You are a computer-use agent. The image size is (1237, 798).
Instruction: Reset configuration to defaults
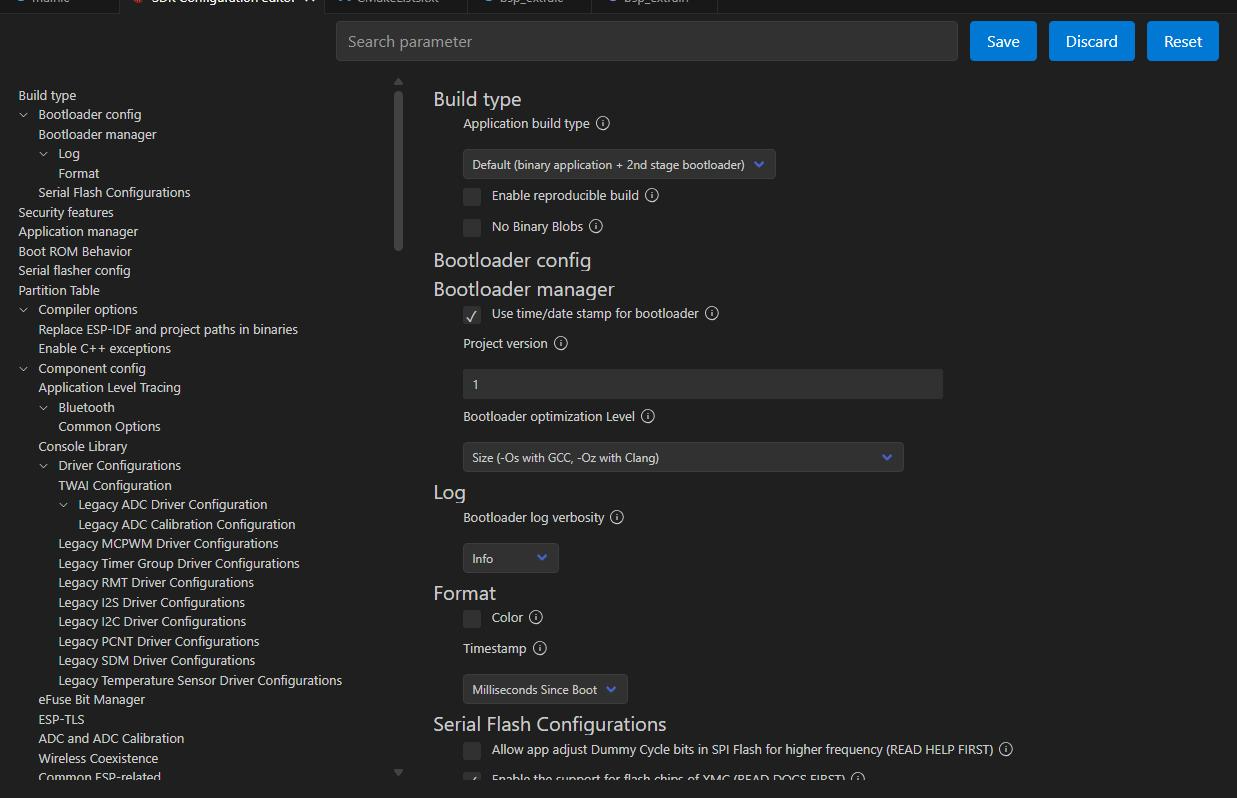(x=1183, y=41)
